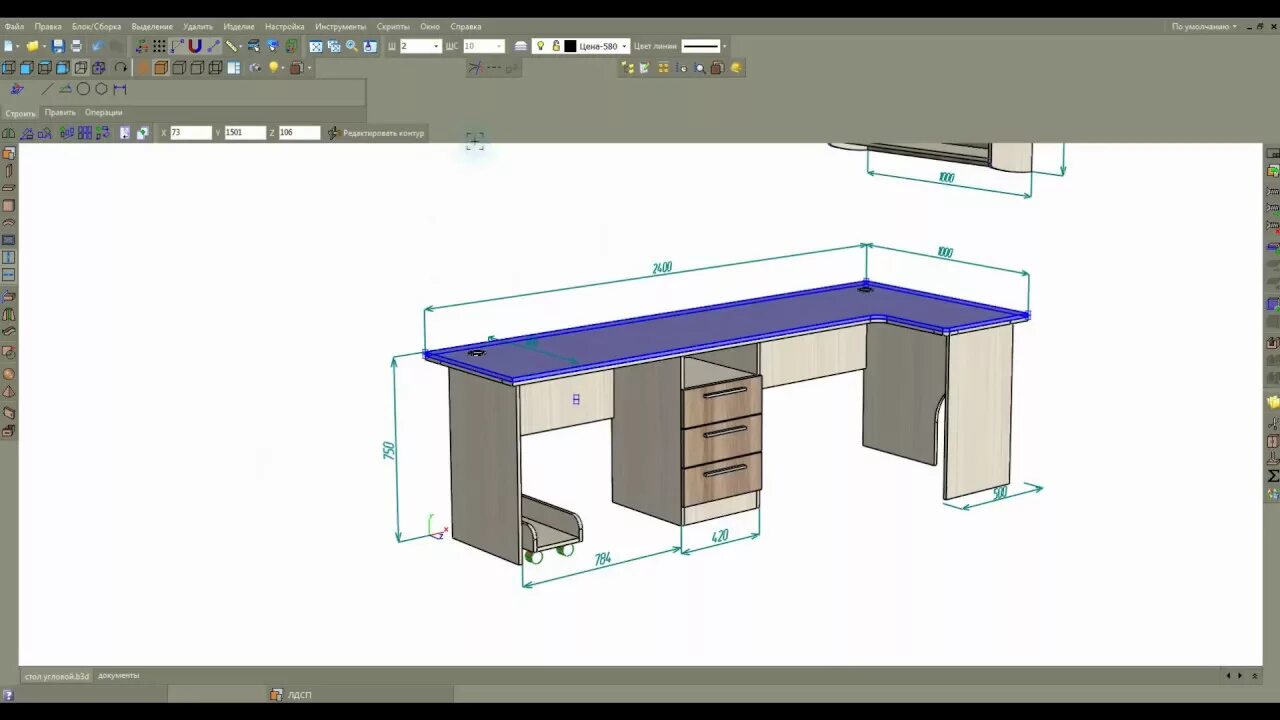
Task: Click the layers stack icon
Action: click(x=521, y=46)
